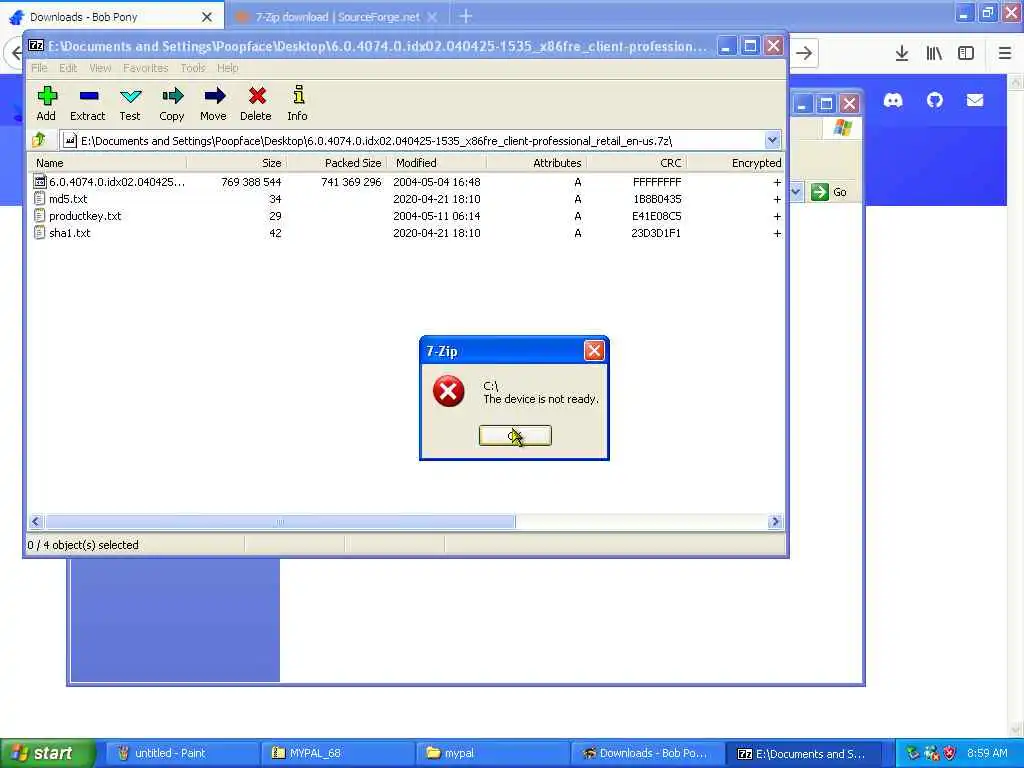Viewport: 1024px width, 768px height.
Task: Click the browser forward arrow button
Action: (x=805, y=53)
